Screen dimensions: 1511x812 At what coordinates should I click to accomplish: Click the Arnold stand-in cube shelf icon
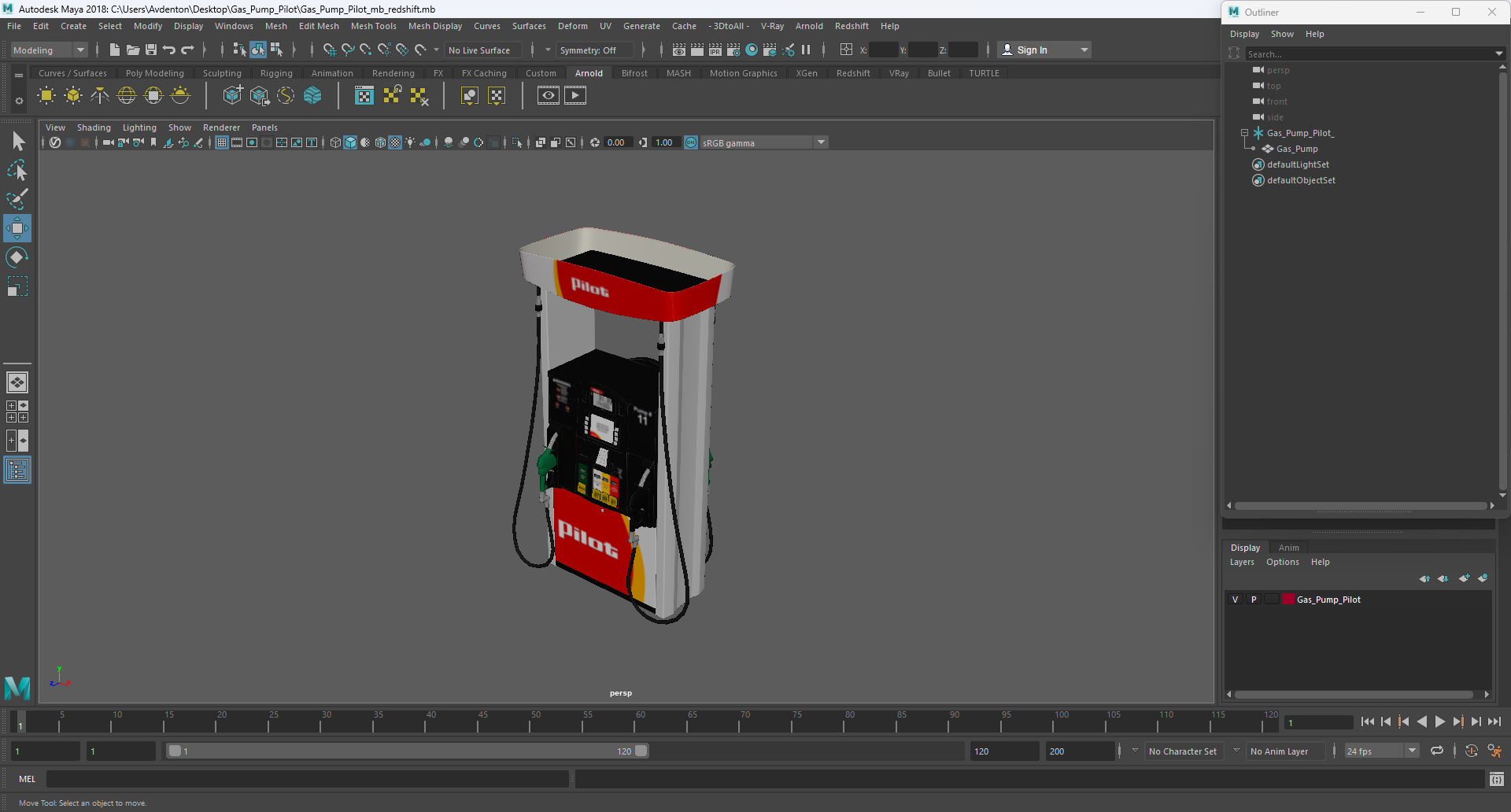(x=232, y=96)
